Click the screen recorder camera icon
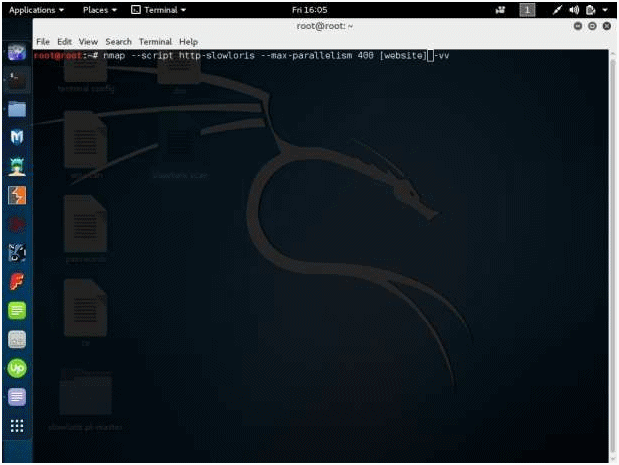Screen dimensions: 619x465 (x=499, y=9)
